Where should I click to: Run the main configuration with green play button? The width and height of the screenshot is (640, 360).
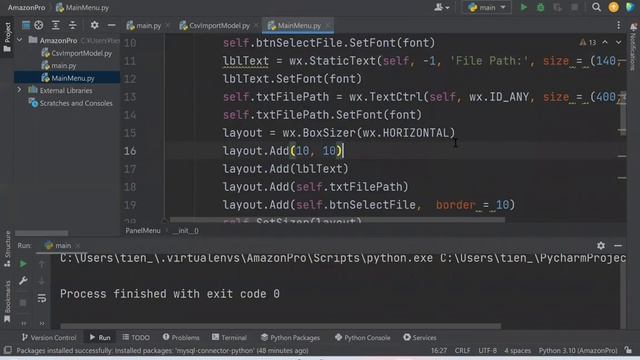523,7
